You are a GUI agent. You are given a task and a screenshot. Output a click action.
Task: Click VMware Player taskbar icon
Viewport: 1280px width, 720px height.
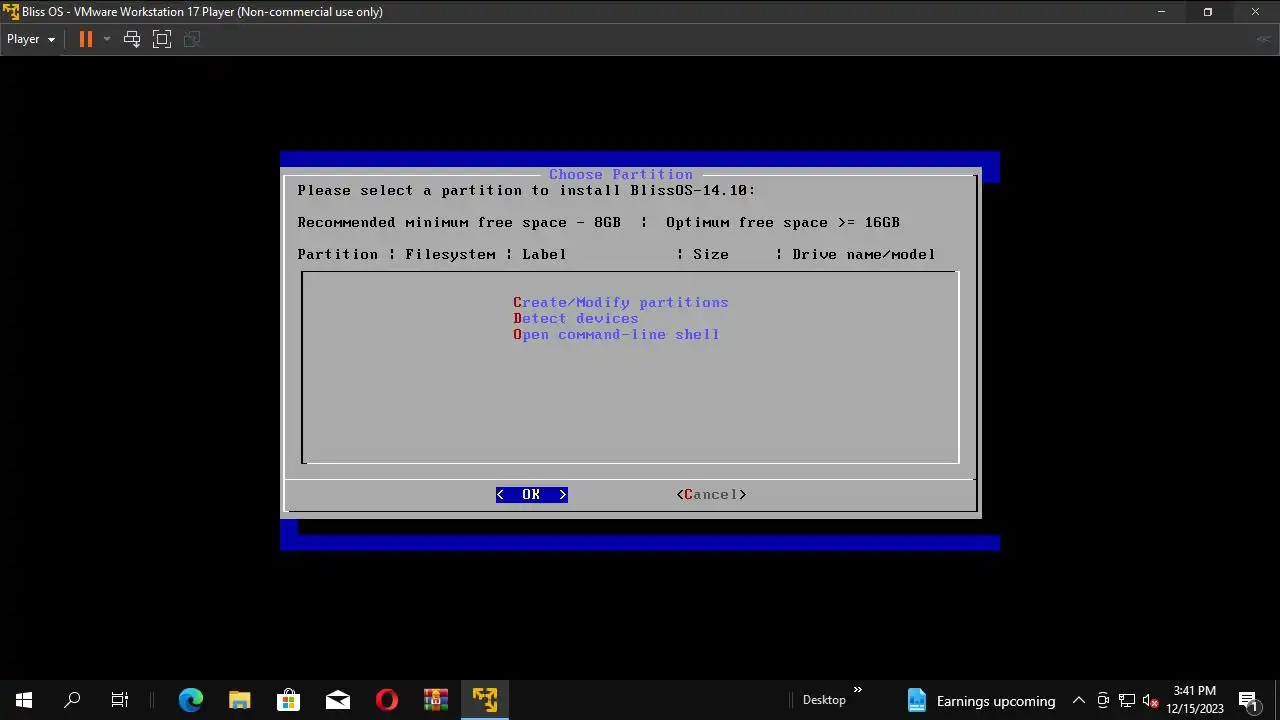(484, 700)
